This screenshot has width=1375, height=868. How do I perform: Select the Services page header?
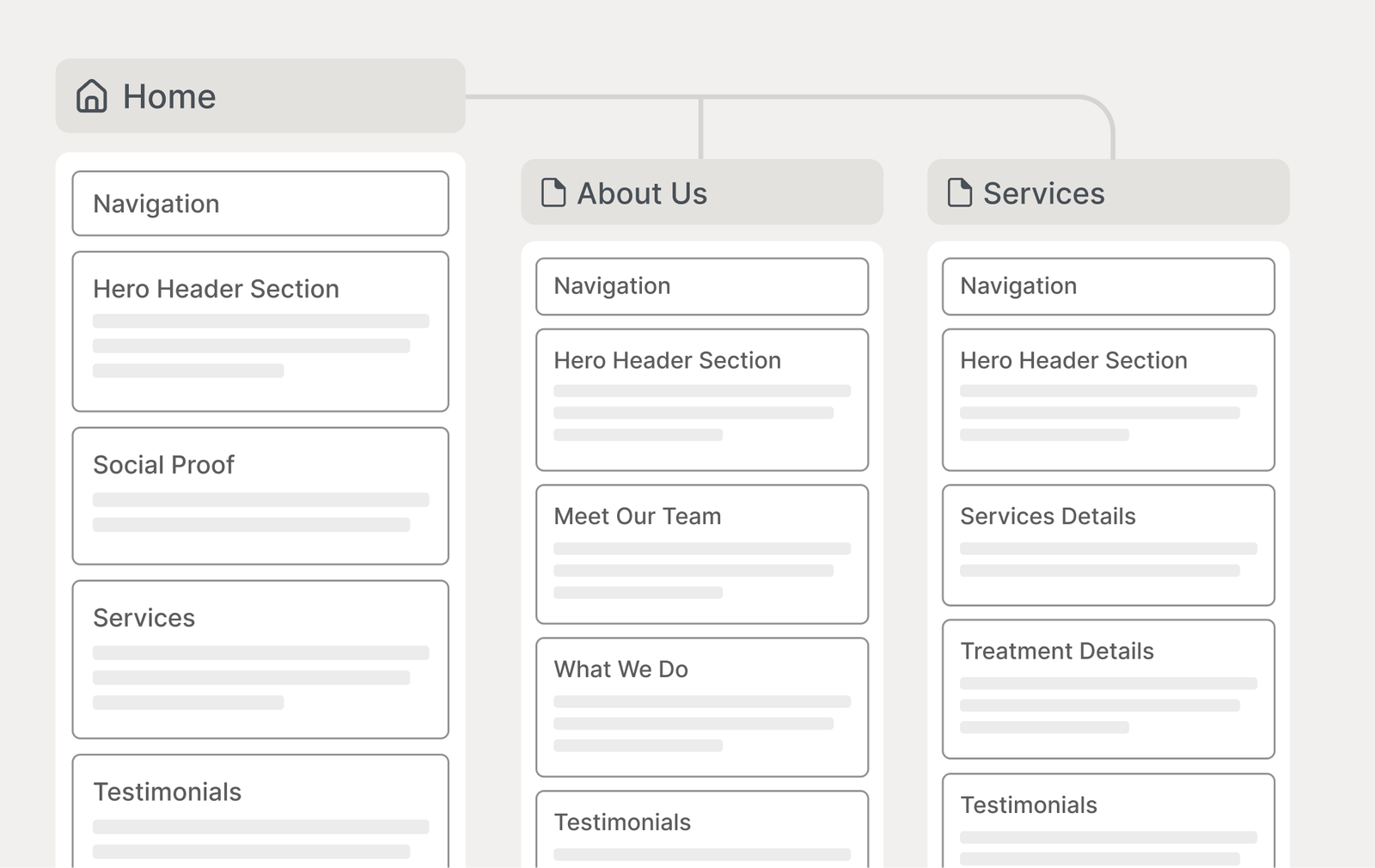(x=1108, y=193)
